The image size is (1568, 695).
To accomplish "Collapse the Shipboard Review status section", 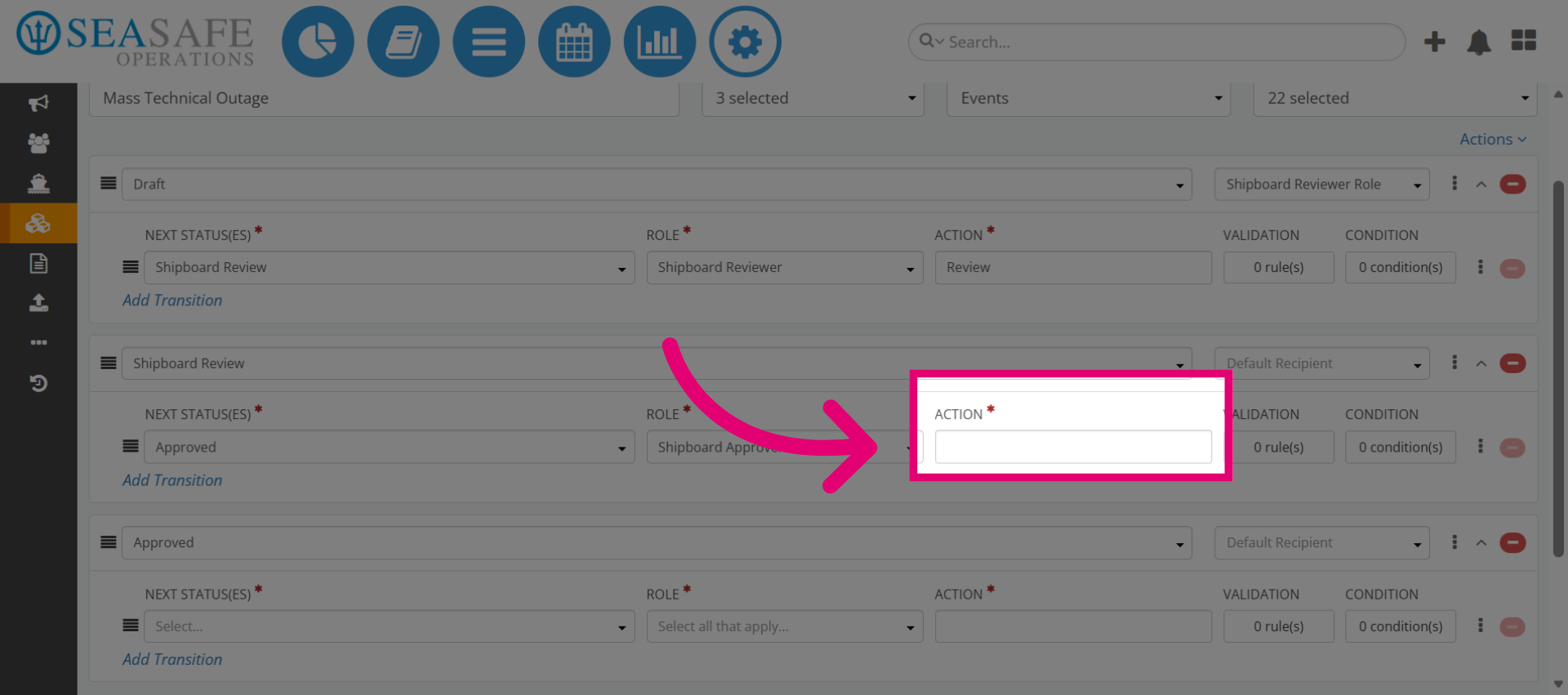I will (x=1481, y=363).
